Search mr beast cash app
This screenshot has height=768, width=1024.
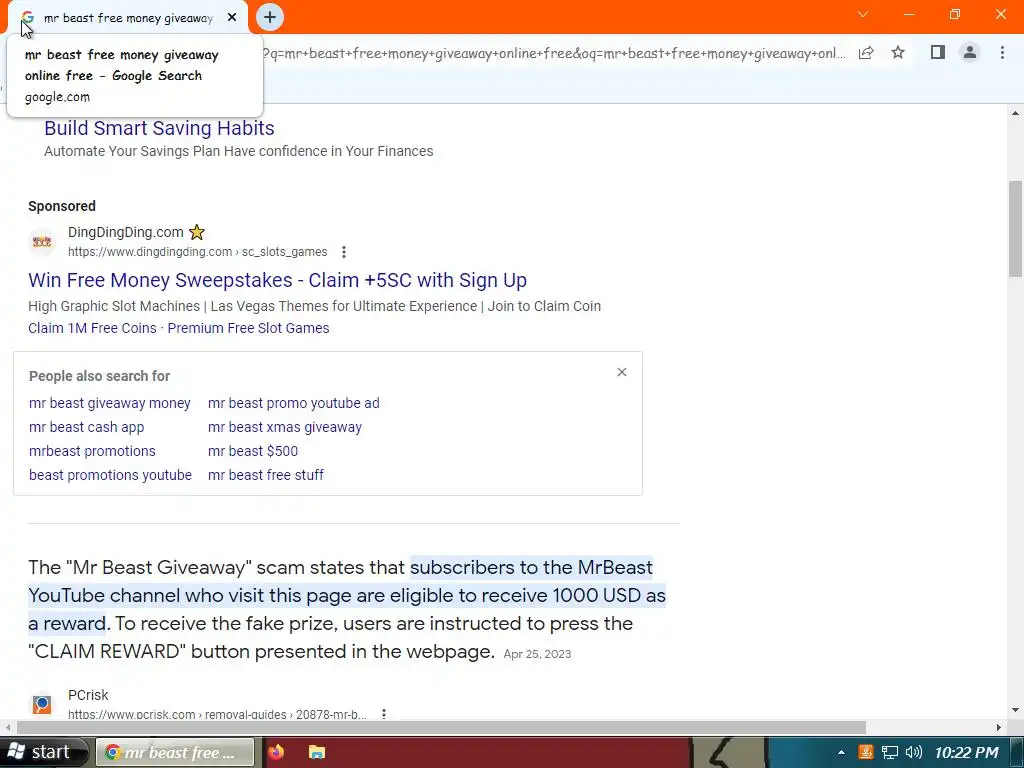coord(86,427)
